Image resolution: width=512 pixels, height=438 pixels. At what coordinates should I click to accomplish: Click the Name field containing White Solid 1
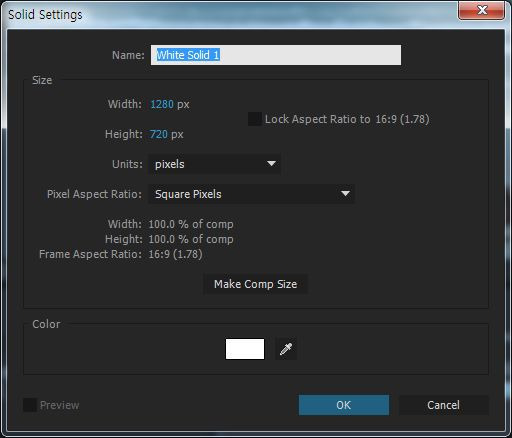(x=276, y=55)
